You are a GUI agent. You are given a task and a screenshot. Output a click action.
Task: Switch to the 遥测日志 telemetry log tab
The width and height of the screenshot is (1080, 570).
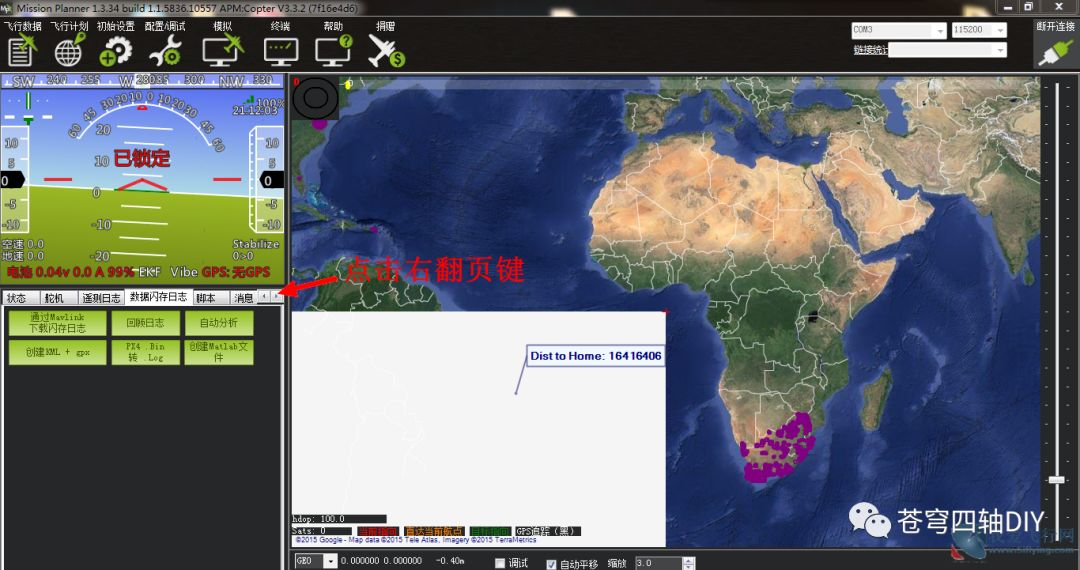(x=101, y=298)
